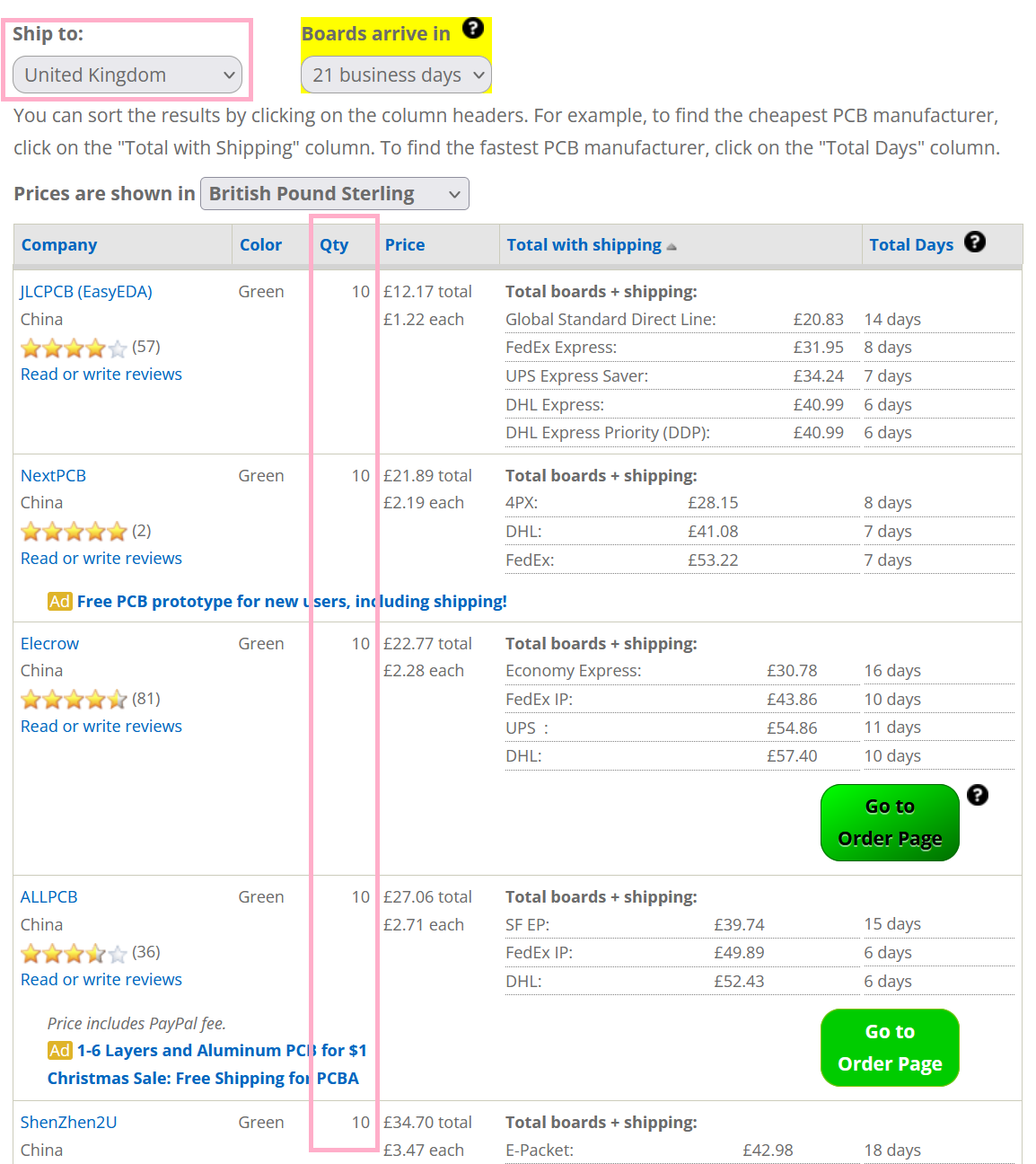Open the Ship to country dropdown
Screen dimensions: 1036x1164
coord(128,75)
